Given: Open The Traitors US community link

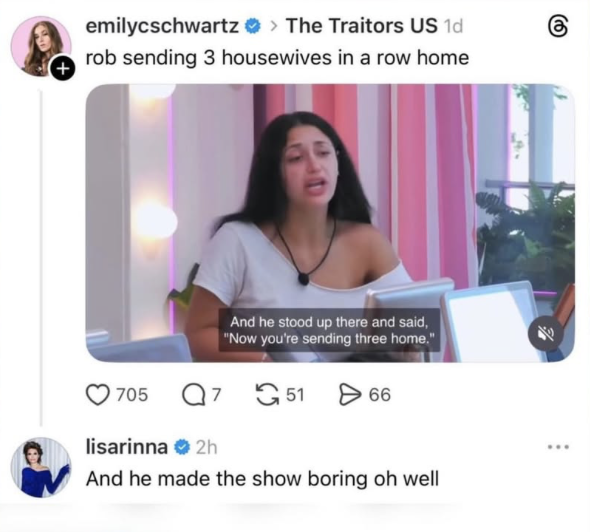Looking at the screenshot, I should (x=362, y=26).
